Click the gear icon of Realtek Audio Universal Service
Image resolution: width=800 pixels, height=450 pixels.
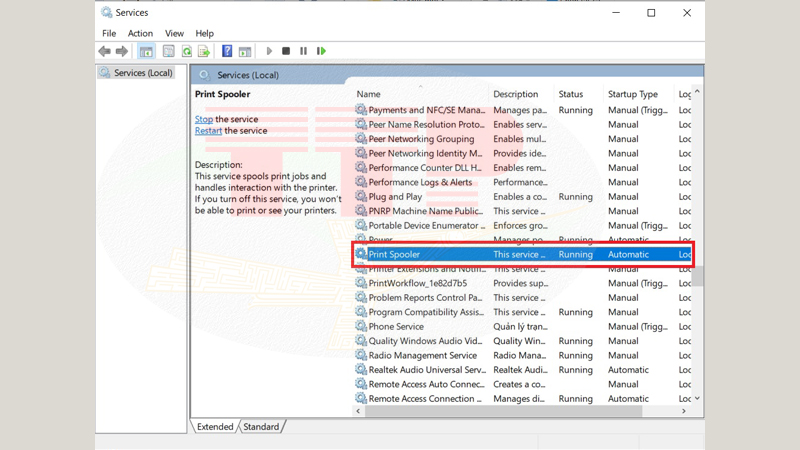tap(361, 369)
